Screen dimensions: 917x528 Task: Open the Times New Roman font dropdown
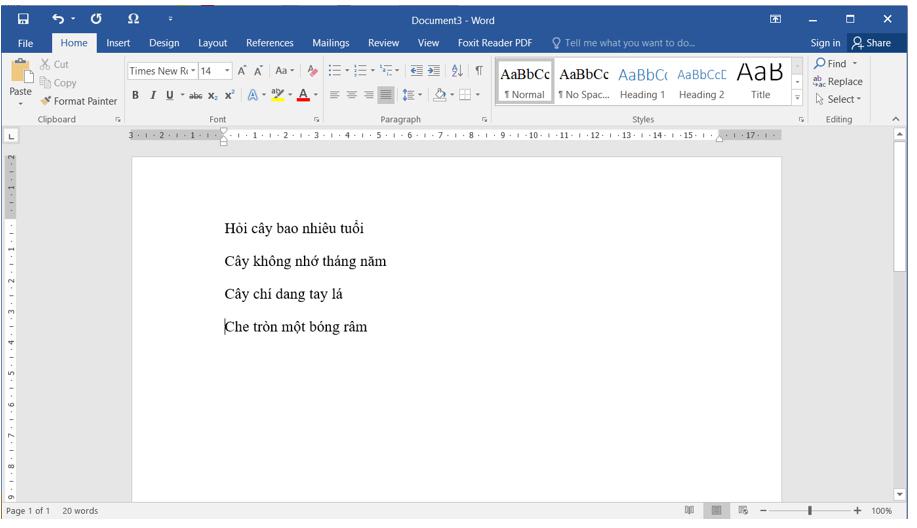(x=191, y=71)
